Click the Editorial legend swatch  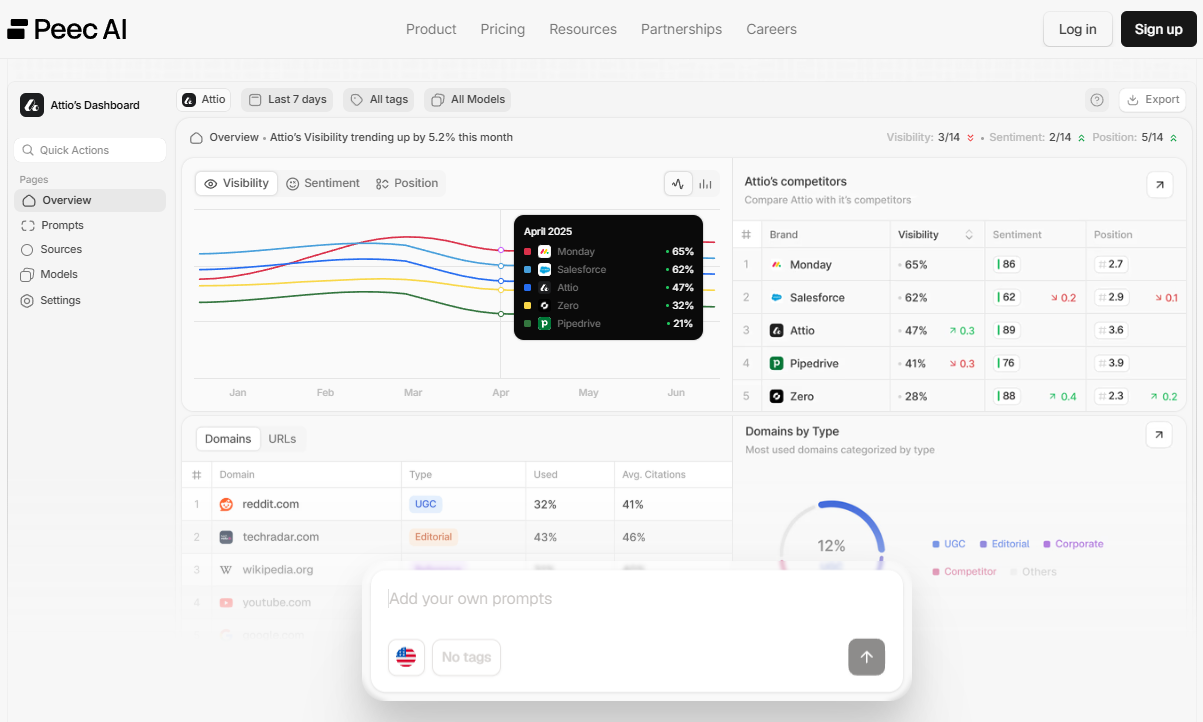pos(984,544)
